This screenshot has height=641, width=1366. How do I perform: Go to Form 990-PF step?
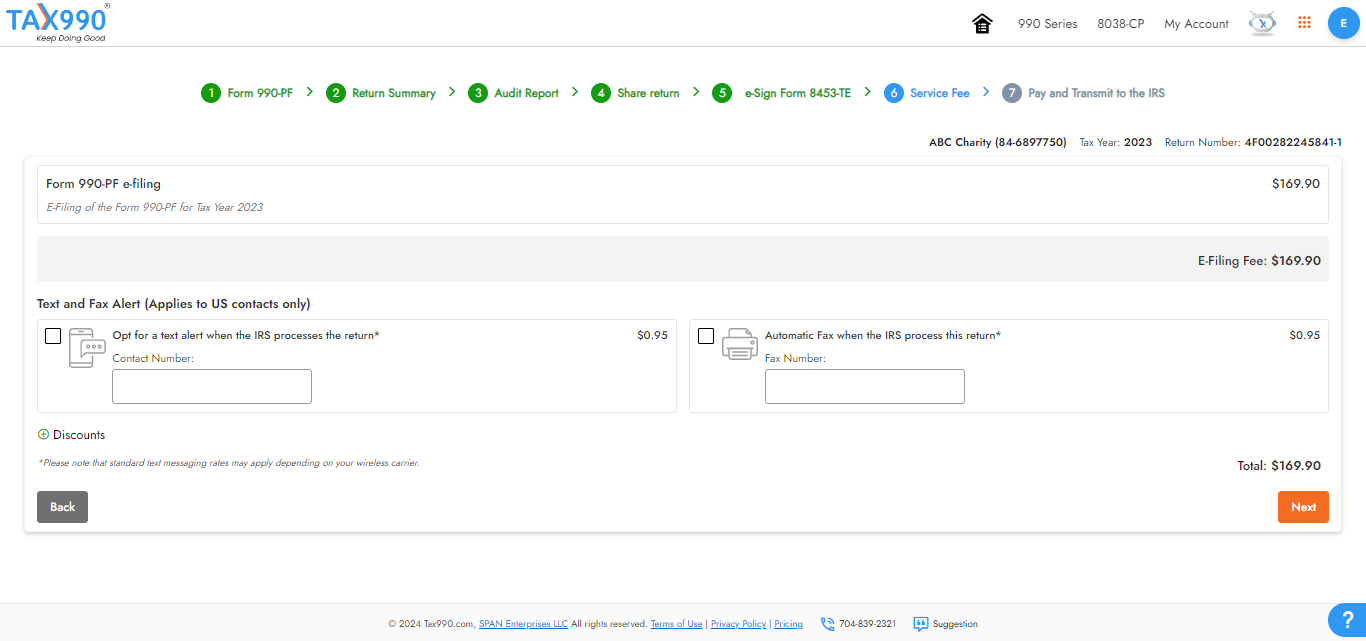(x=260, y=93)
